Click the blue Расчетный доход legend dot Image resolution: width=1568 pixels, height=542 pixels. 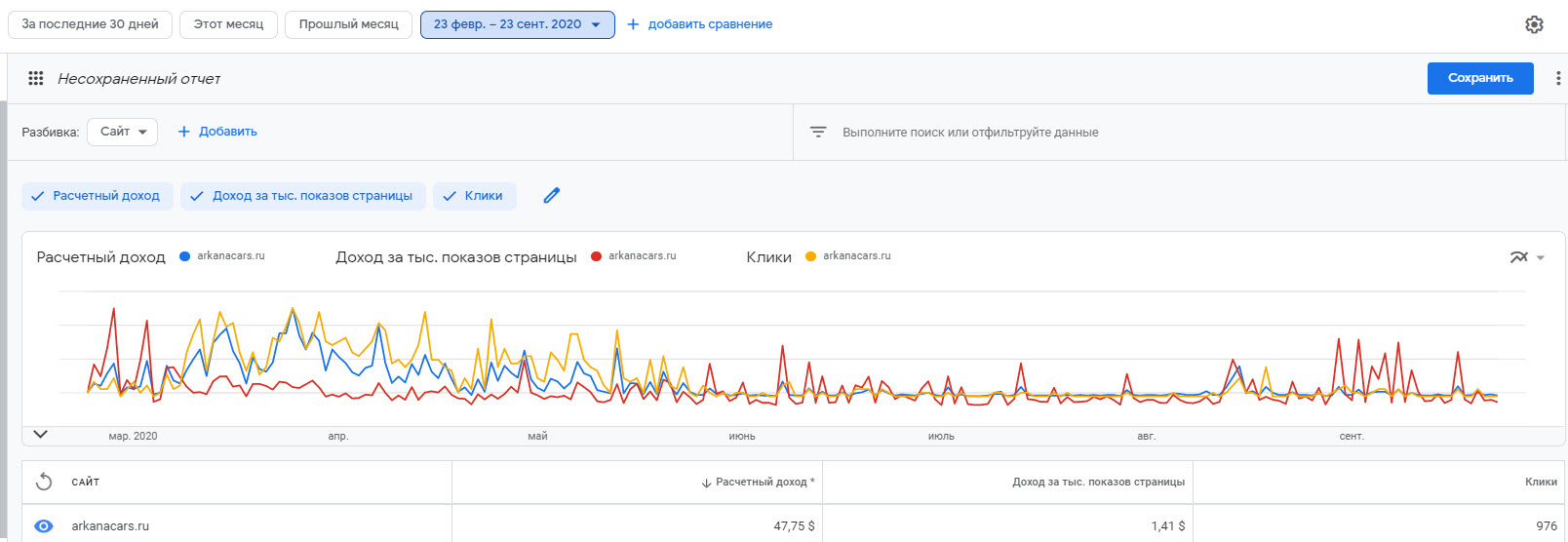(184, 256)
